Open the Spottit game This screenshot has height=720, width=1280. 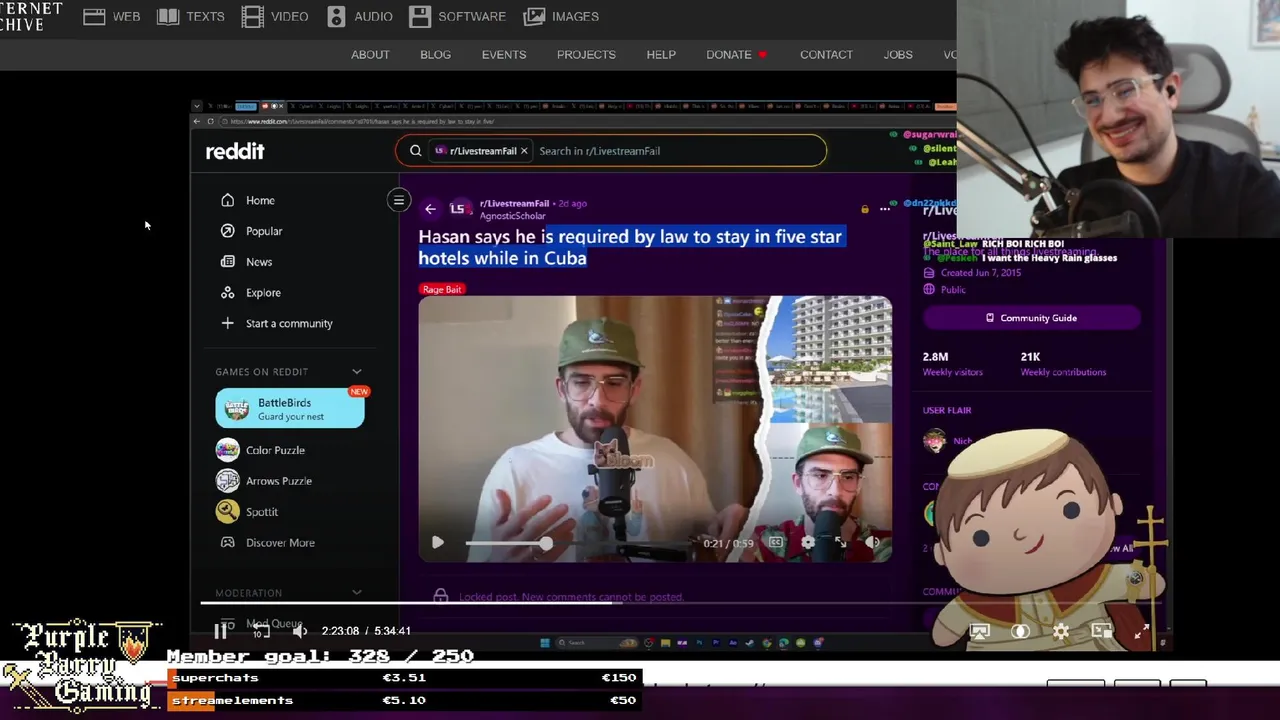point(261,512)
